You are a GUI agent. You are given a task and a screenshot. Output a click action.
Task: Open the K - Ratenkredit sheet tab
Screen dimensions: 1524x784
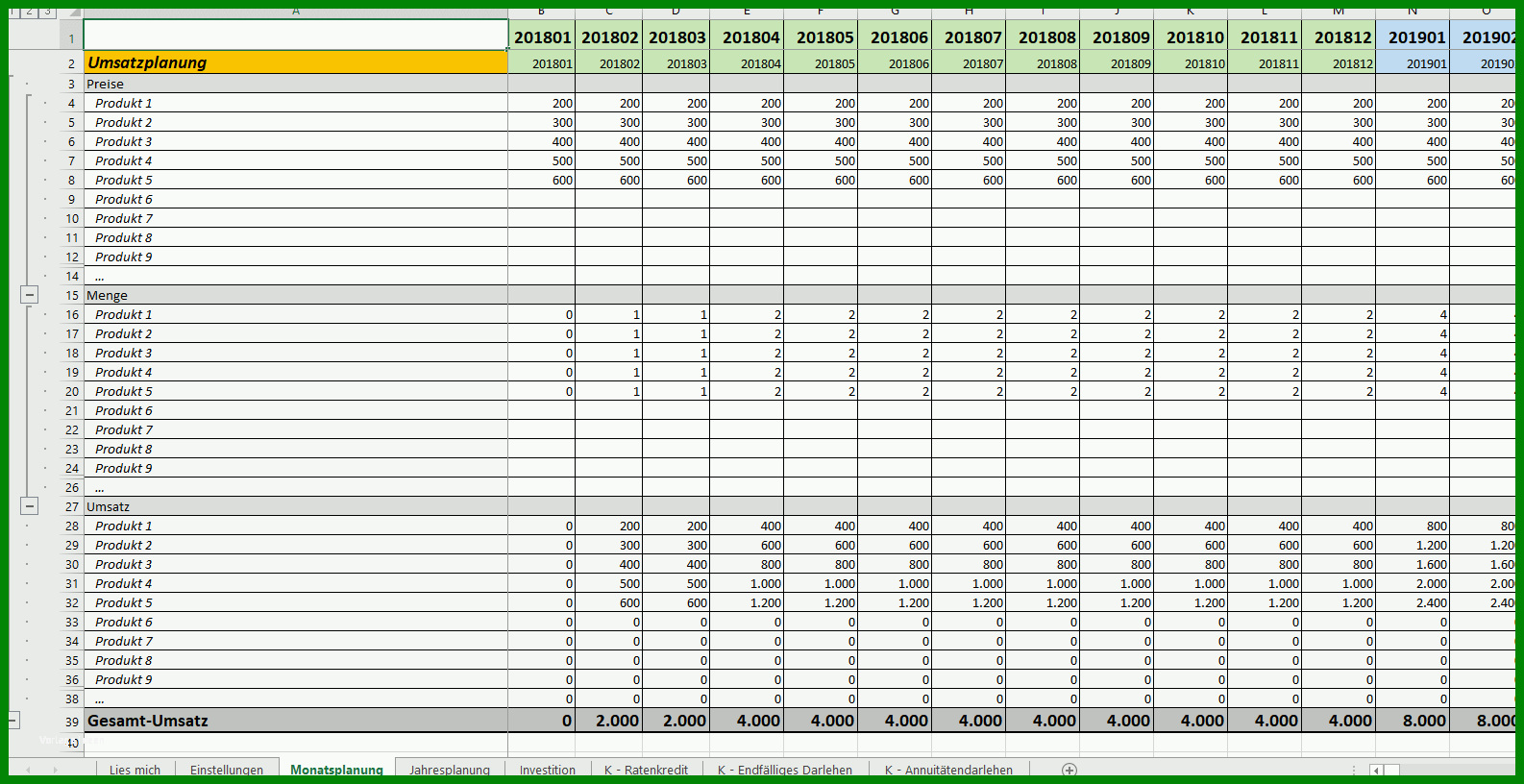[x=646, y=770]
